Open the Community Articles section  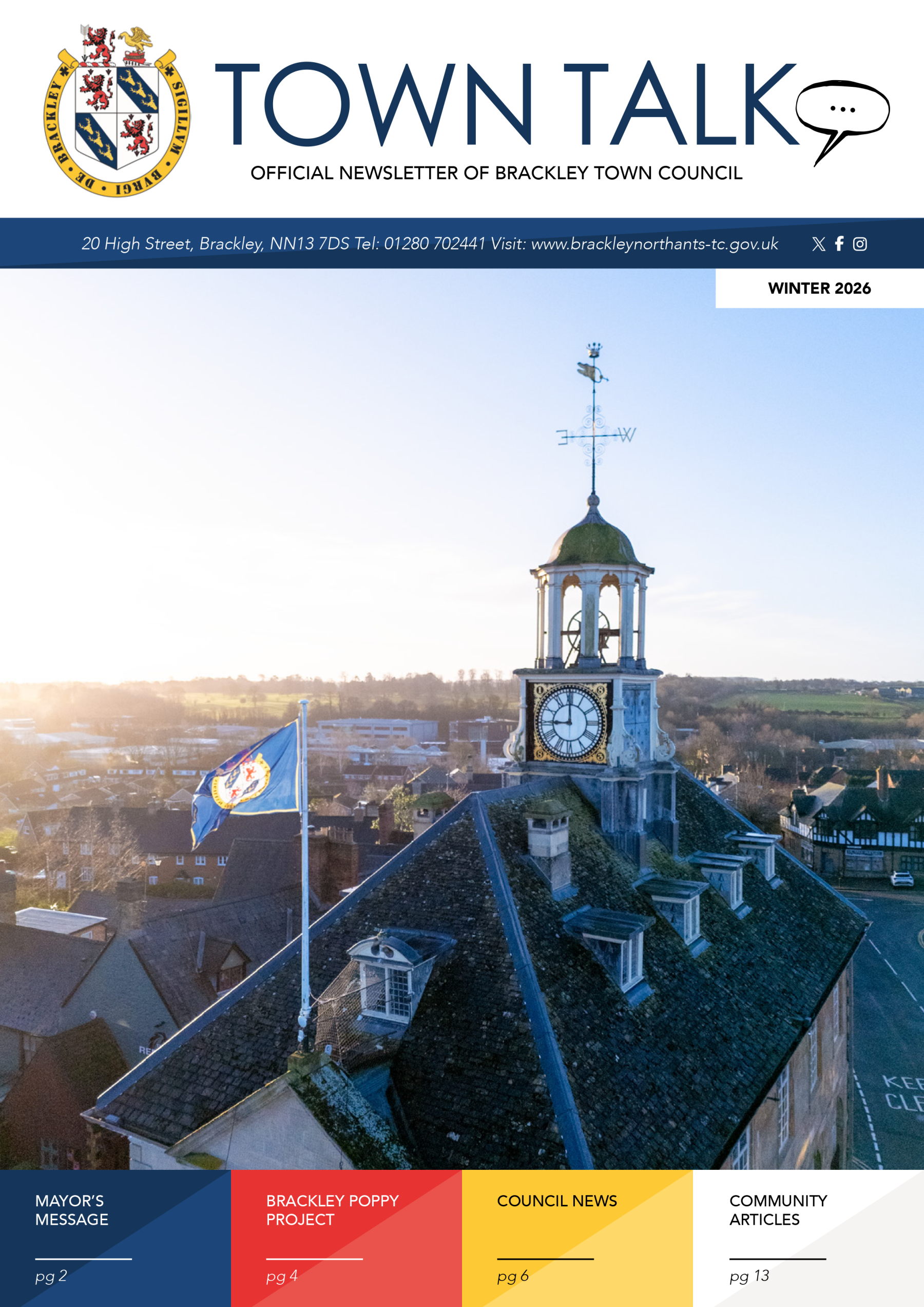[x=778, y=1209]
